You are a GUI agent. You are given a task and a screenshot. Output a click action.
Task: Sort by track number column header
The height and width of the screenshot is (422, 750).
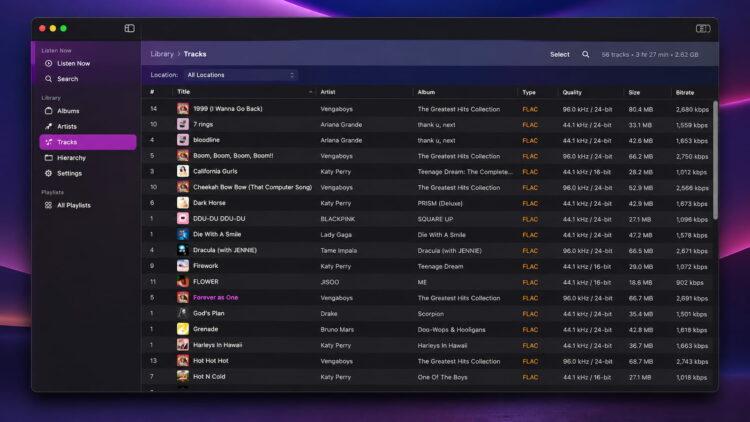tap(152, 92)
